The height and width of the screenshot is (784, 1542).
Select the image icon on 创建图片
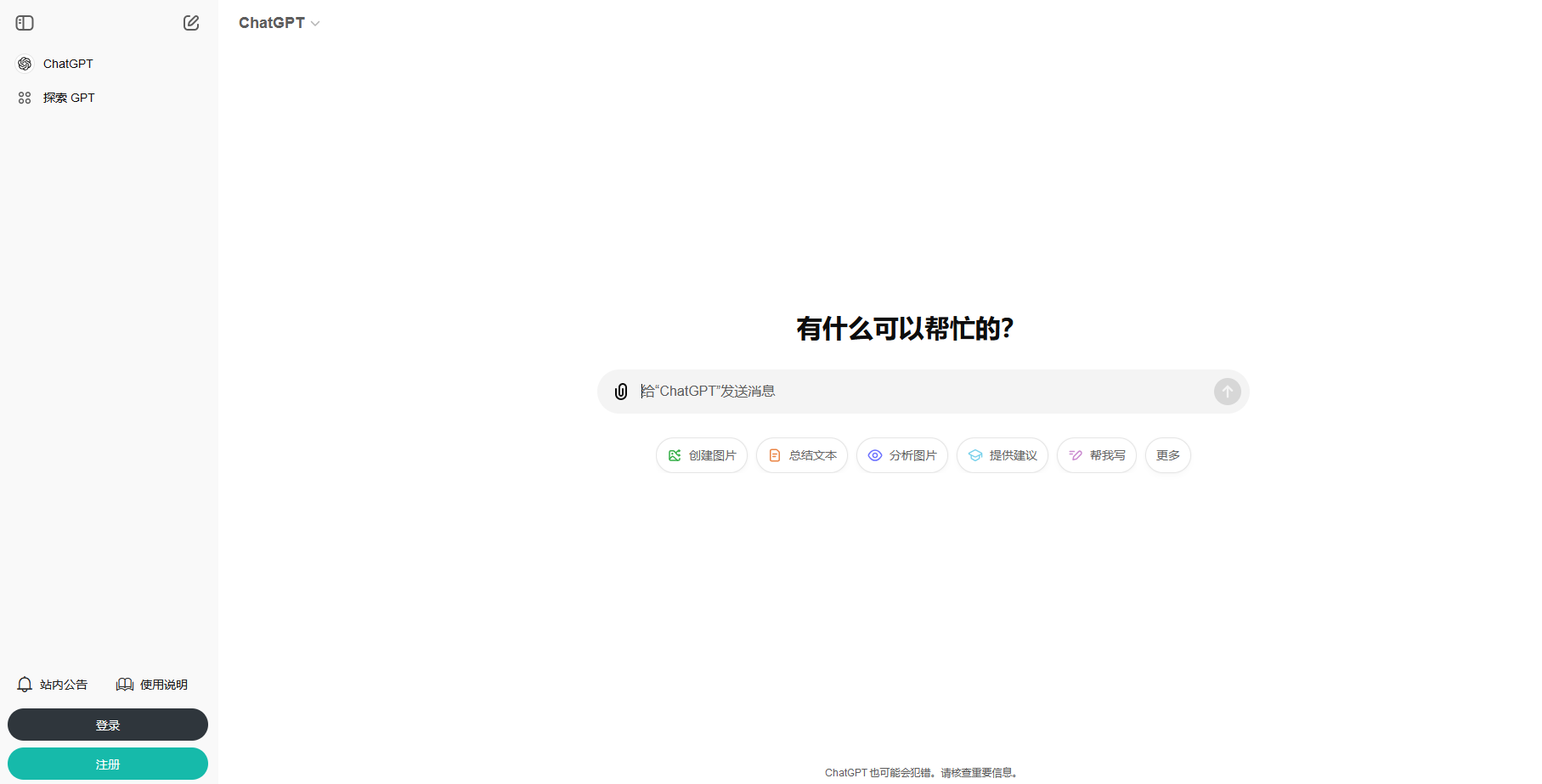point(675,455)
